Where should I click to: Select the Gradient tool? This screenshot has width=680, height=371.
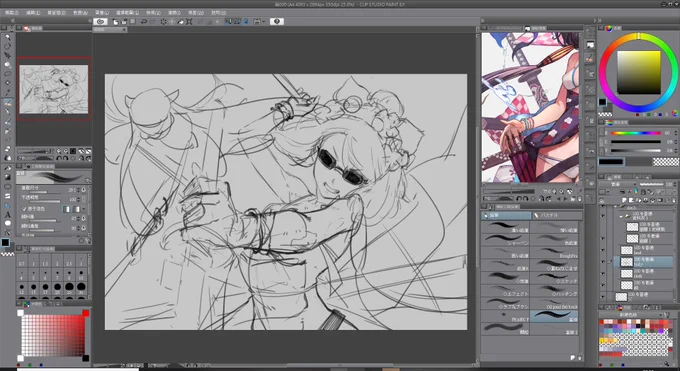coord(7,177)
